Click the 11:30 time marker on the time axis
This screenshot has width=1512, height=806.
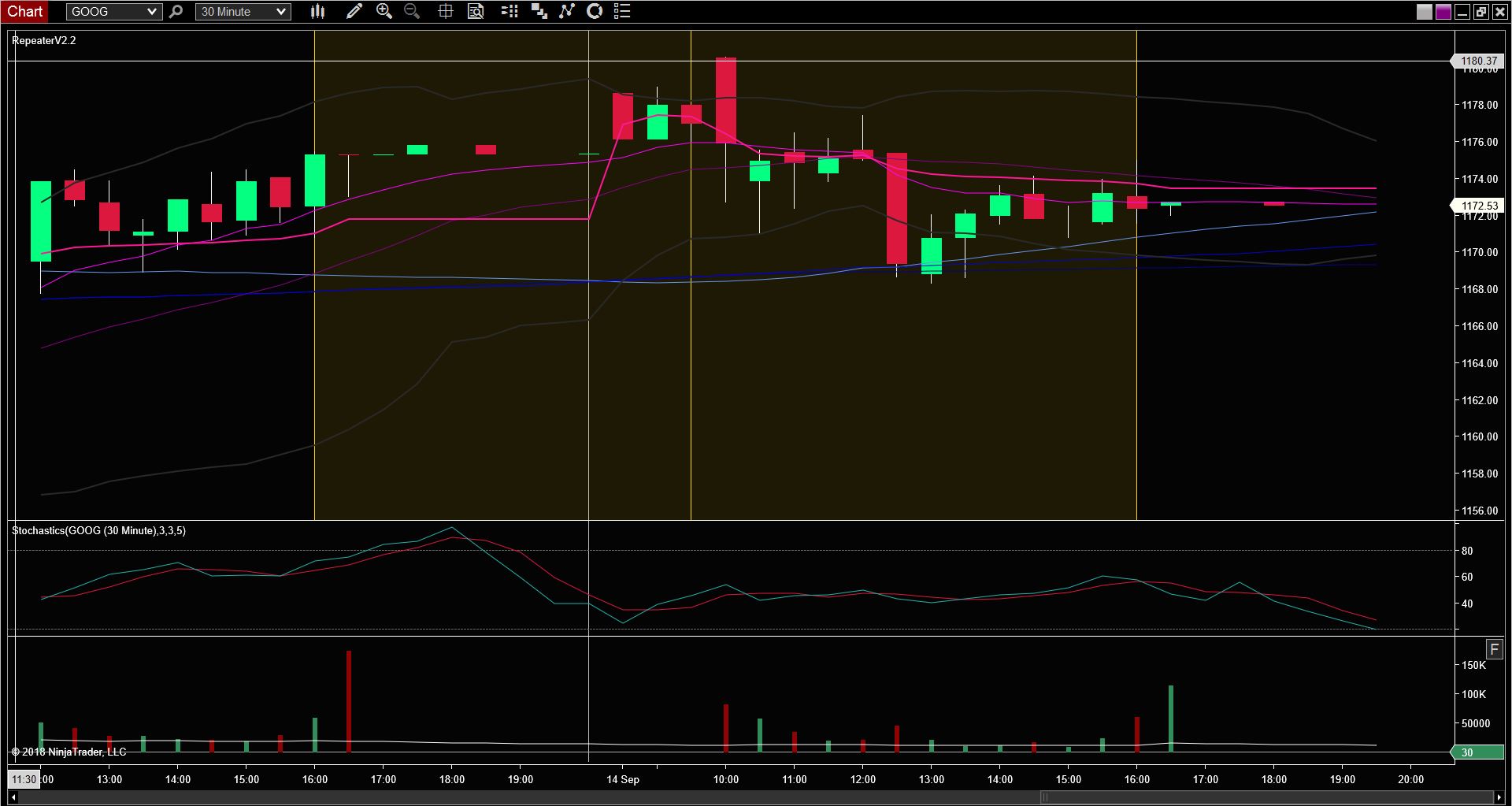pos(24,779)
